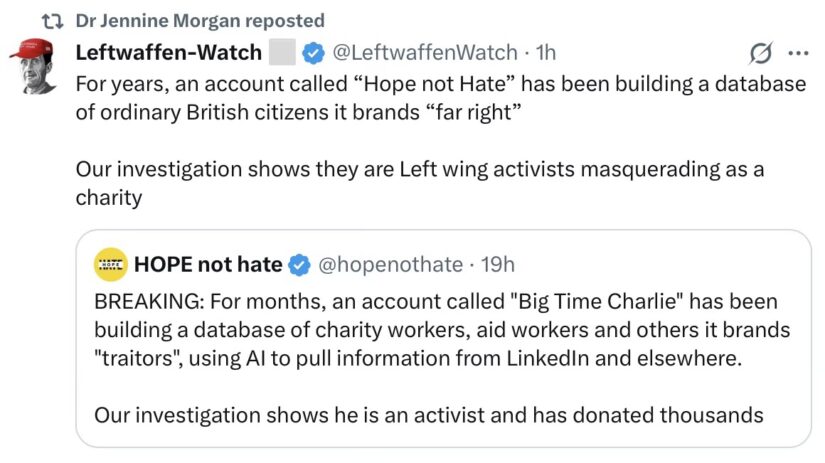Click the gray square badge beside Leftwaffen-Watch

(282, 53)
